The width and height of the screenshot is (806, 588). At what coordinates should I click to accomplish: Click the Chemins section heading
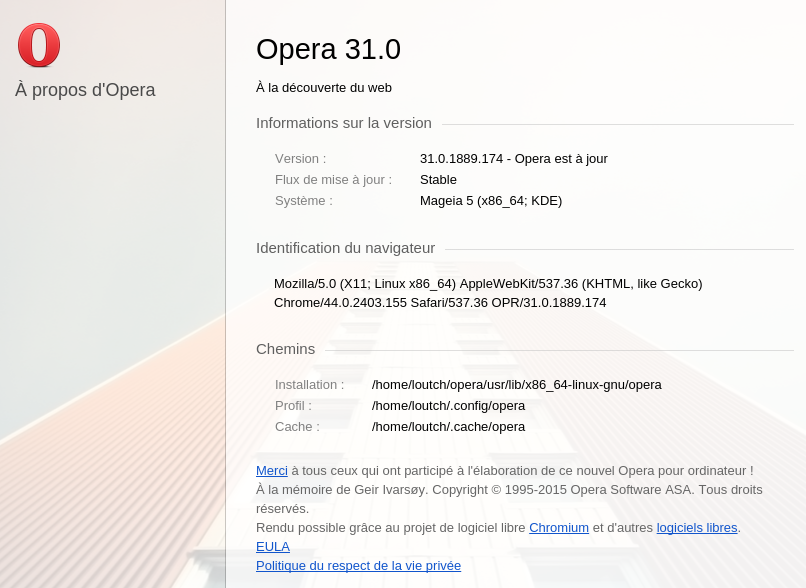click(286, 349)
